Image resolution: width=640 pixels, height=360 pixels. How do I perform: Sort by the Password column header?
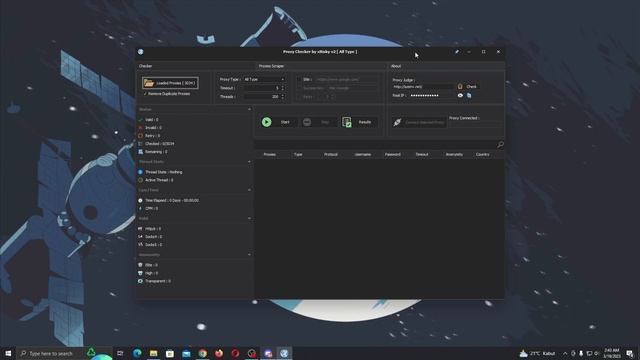click(x=393, y=155)
